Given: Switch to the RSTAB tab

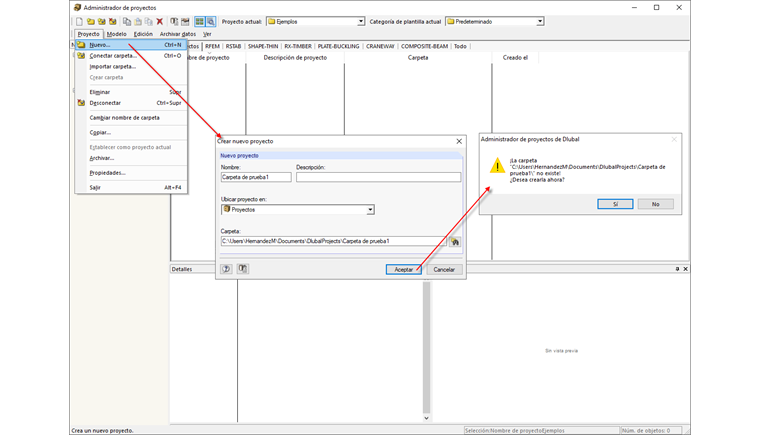Looking at the screenshot, I should click(233, 46).
